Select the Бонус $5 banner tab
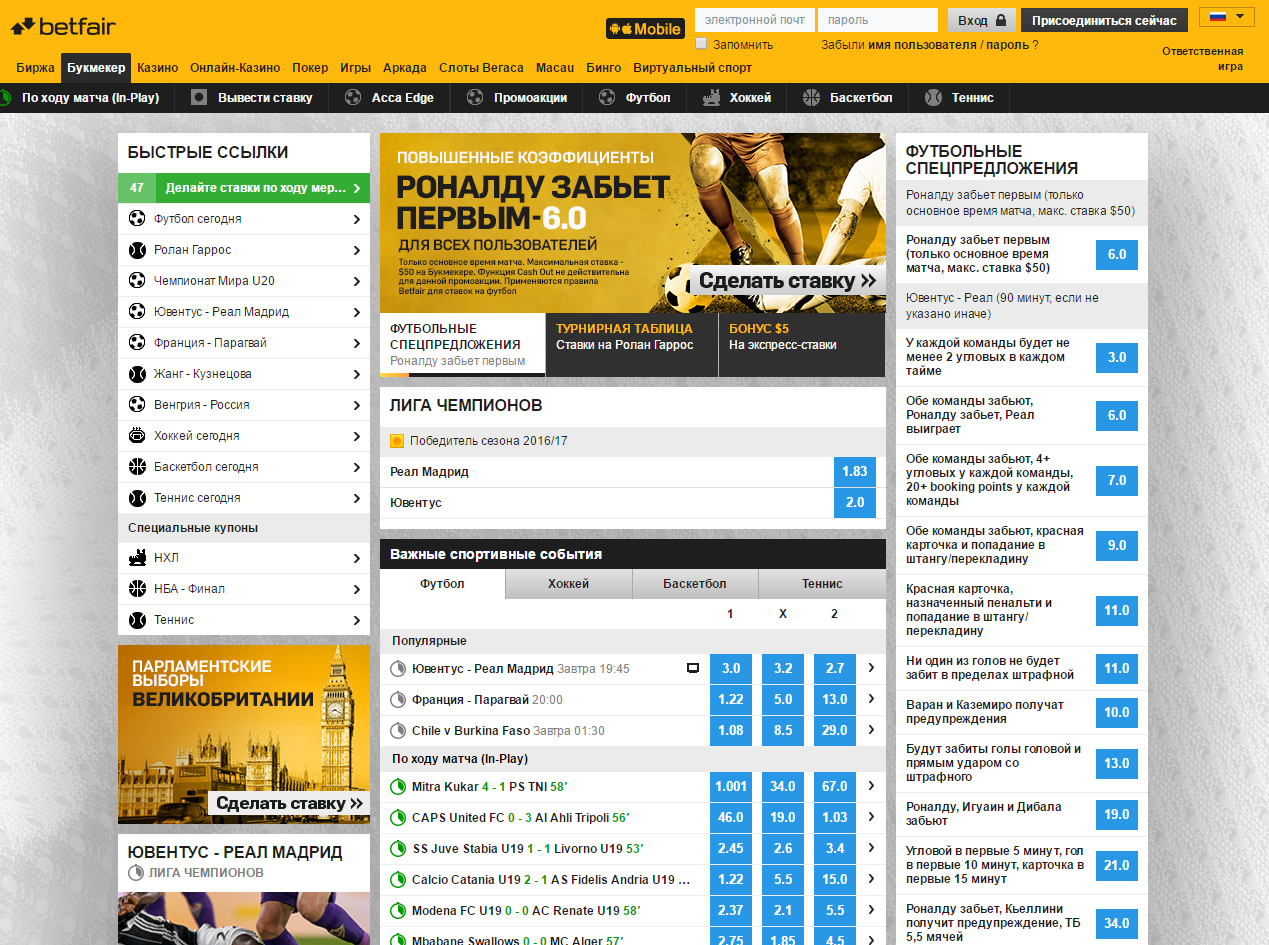Viewport: 1269px width, 945px height. coord(802,345)
